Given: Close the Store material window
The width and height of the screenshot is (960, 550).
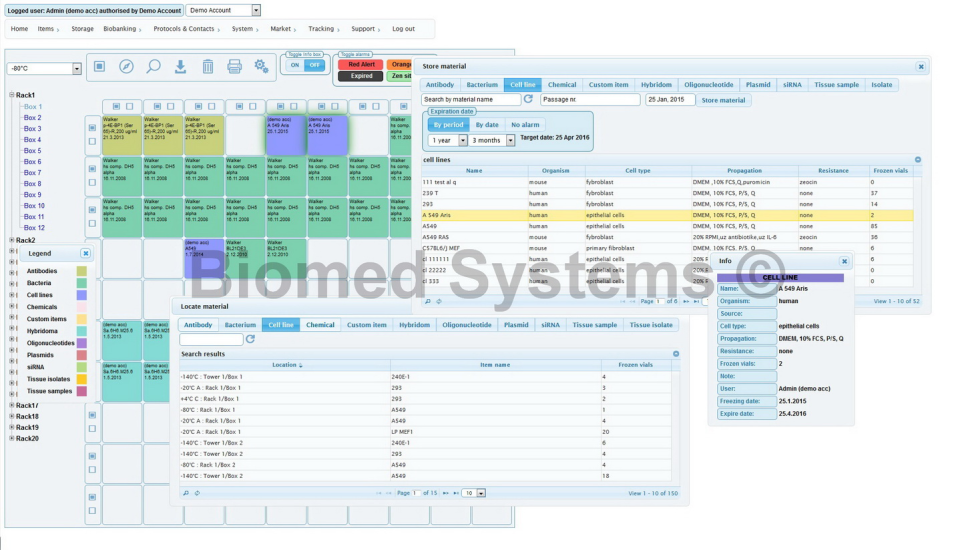Looking at the screenshot, I should (x=921, y=66).
